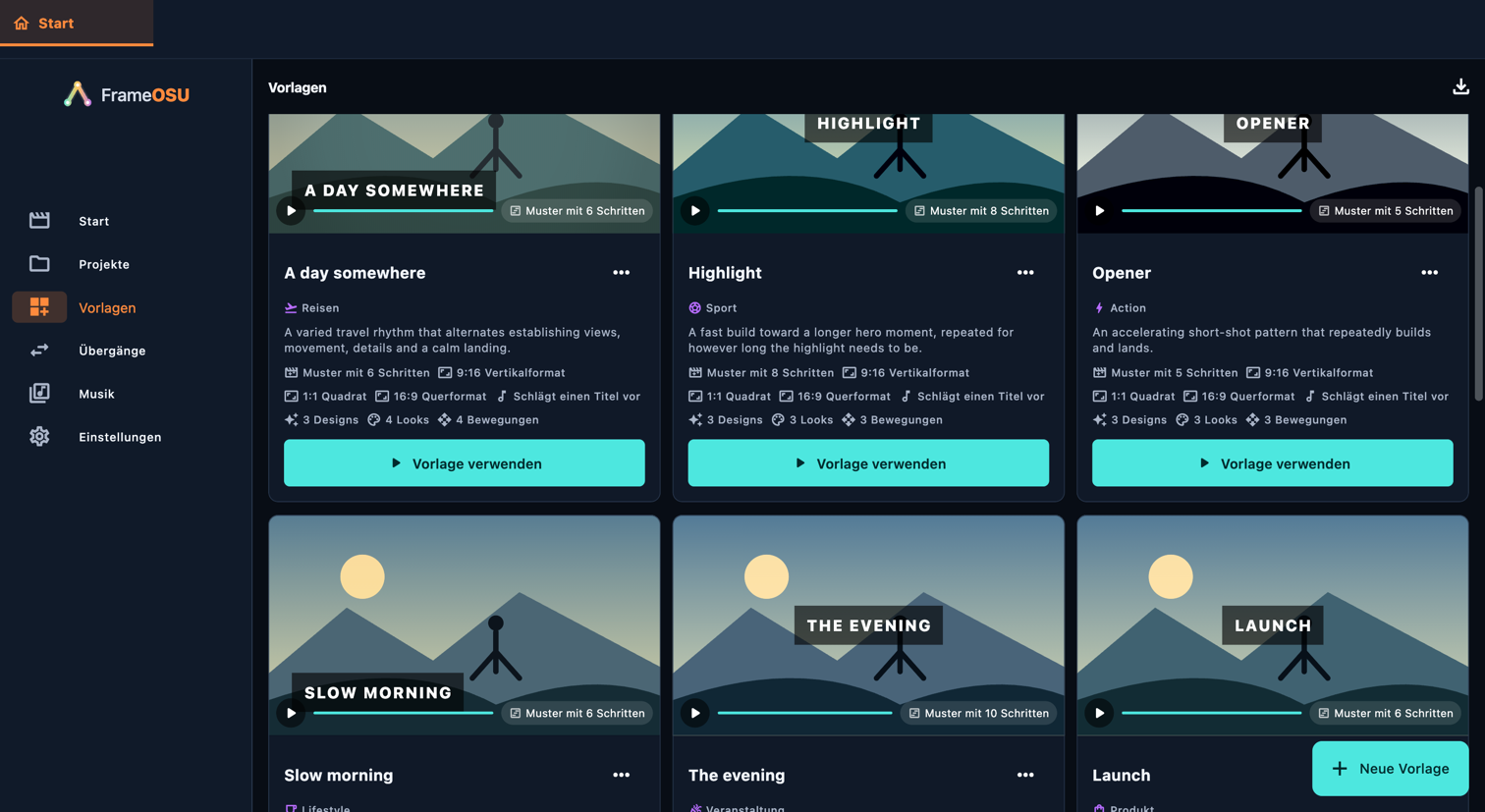1485x812 pixels.
Task: Open more options for Opener card
Action: pyautogui.click(x=1429, y=273)
